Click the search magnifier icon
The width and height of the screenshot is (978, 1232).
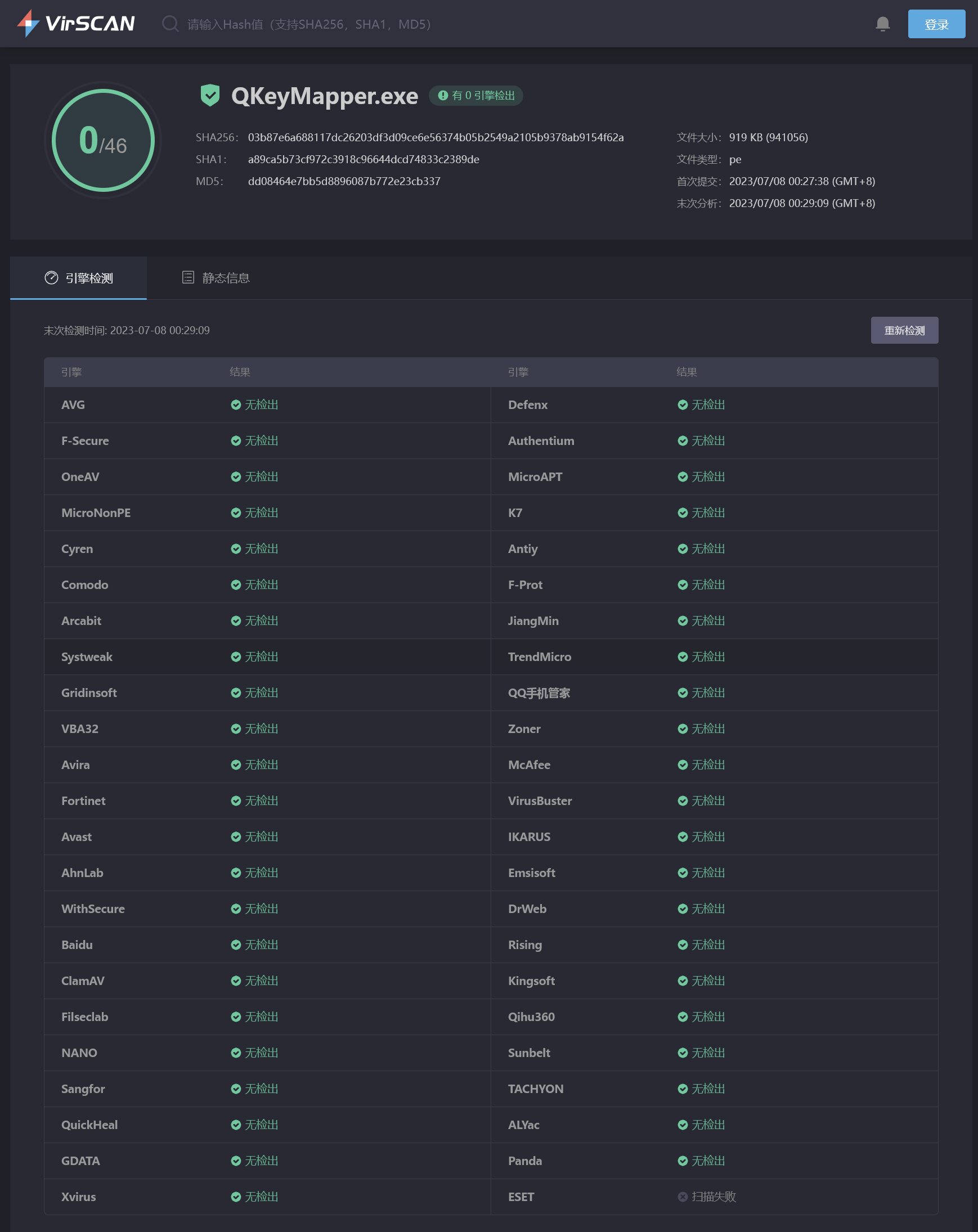click(x=171, y=24)
